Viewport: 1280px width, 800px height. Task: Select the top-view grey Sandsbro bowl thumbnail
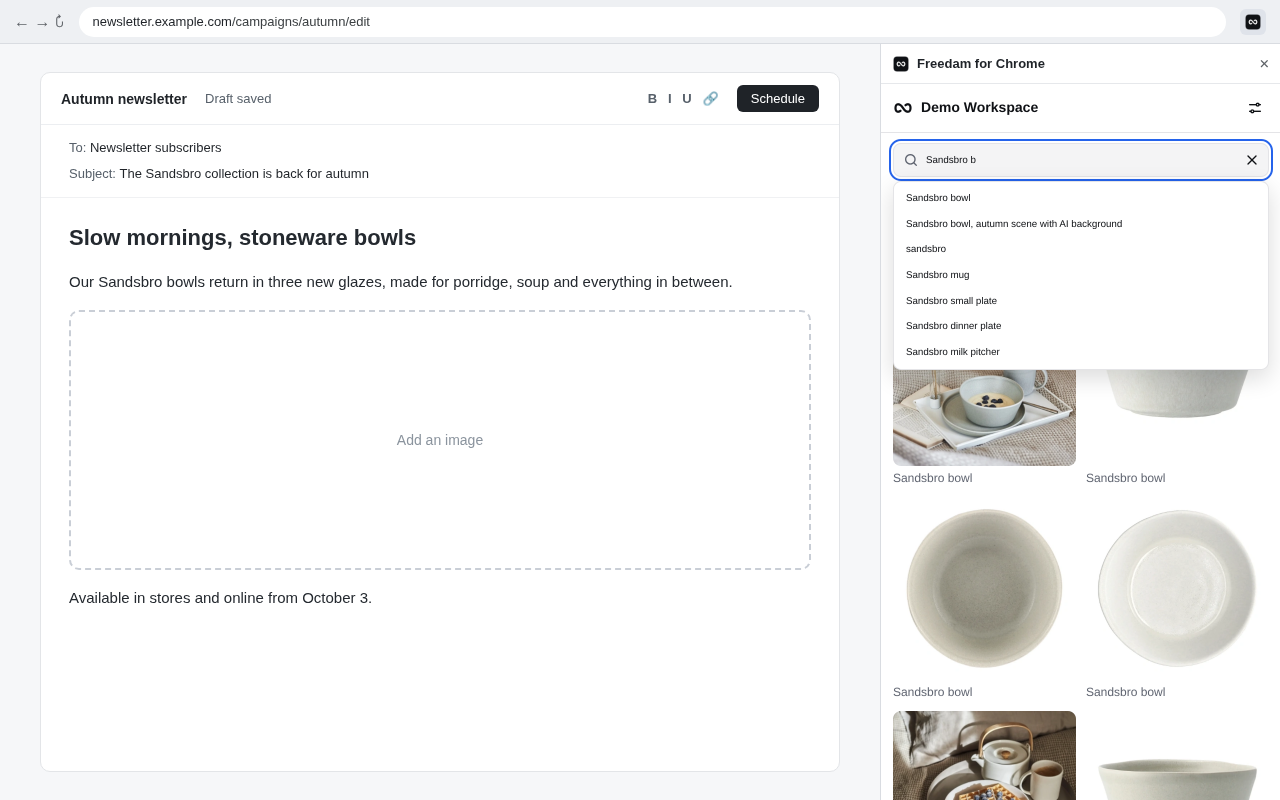tap(984, 588)
